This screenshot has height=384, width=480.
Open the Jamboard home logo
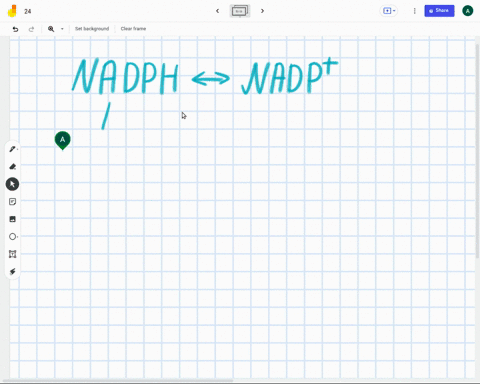click(12, 11)
